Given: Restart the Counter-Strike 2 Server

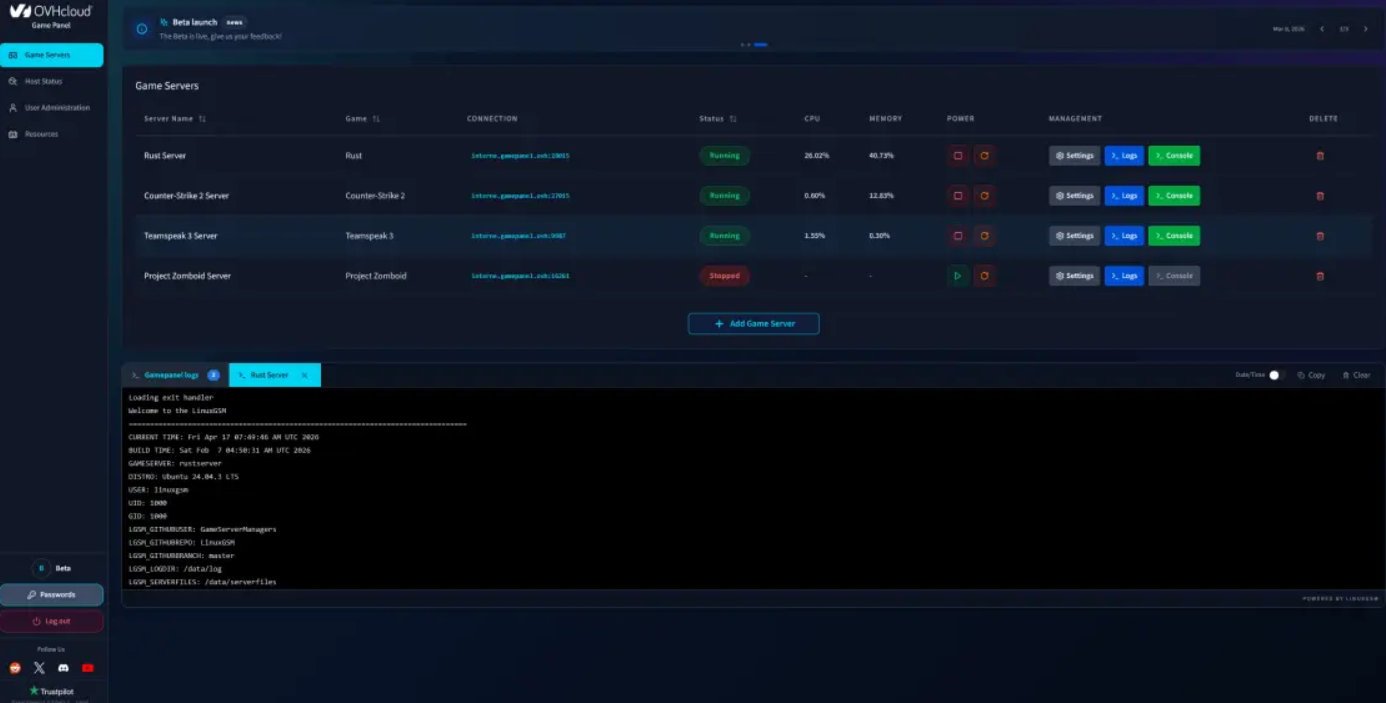Looking at the screenshot, I should (984, 196).
